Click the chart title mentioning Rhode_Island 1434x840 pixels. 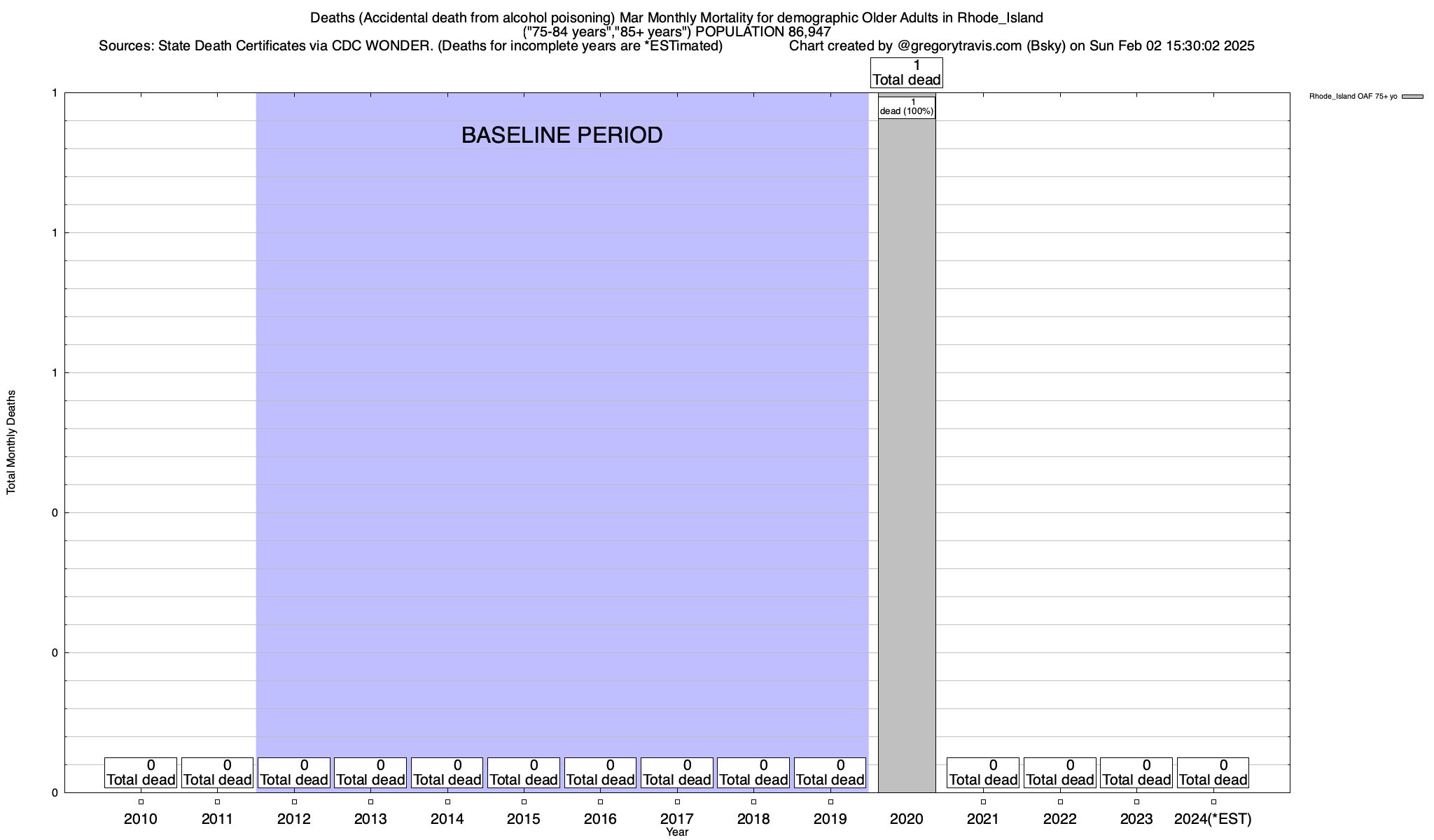point(676,18)
